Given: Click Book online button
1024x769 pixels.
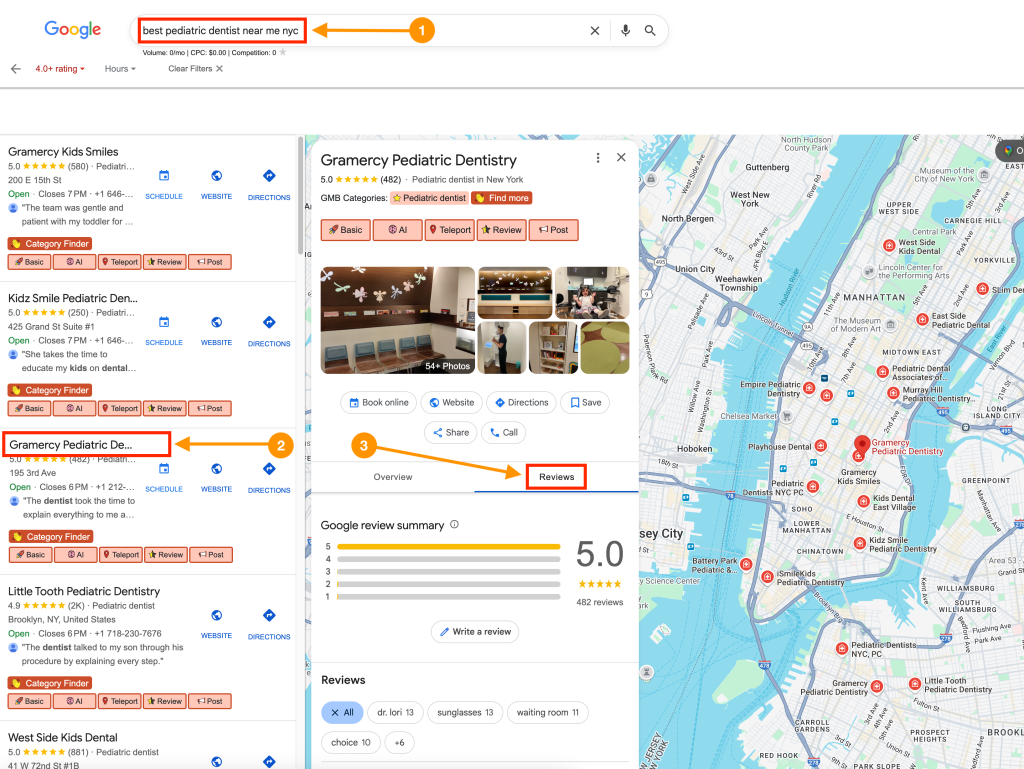Looking at the screenshot, I should [379, 403].
